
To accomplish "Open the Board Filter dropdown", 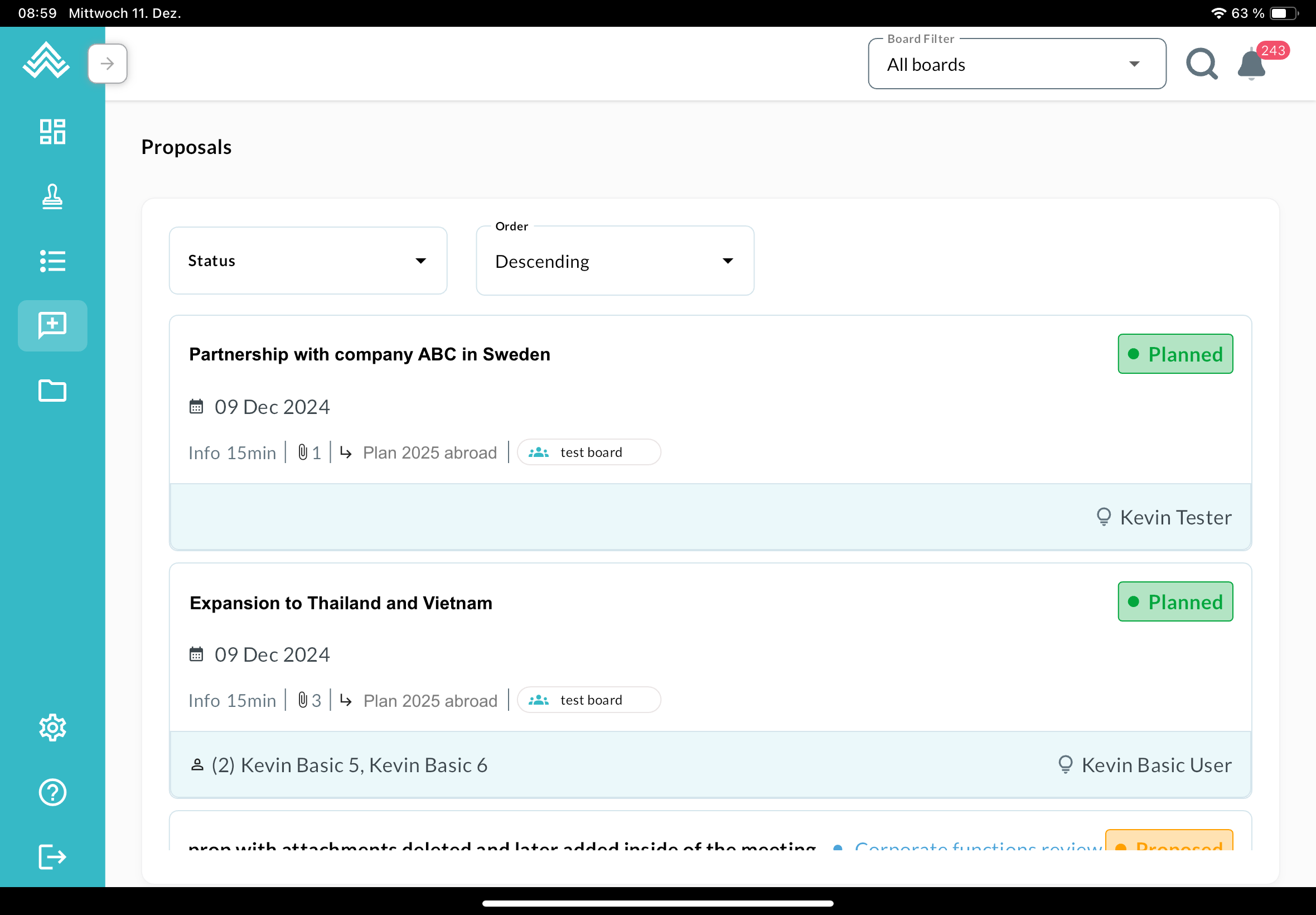I will pyautogui.click(x=1017, y=64).
